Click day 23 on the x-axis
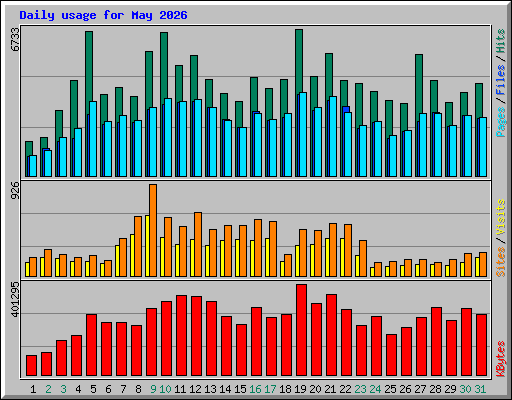The height and width of the screenshot is (400, 512). click(360, 389)
